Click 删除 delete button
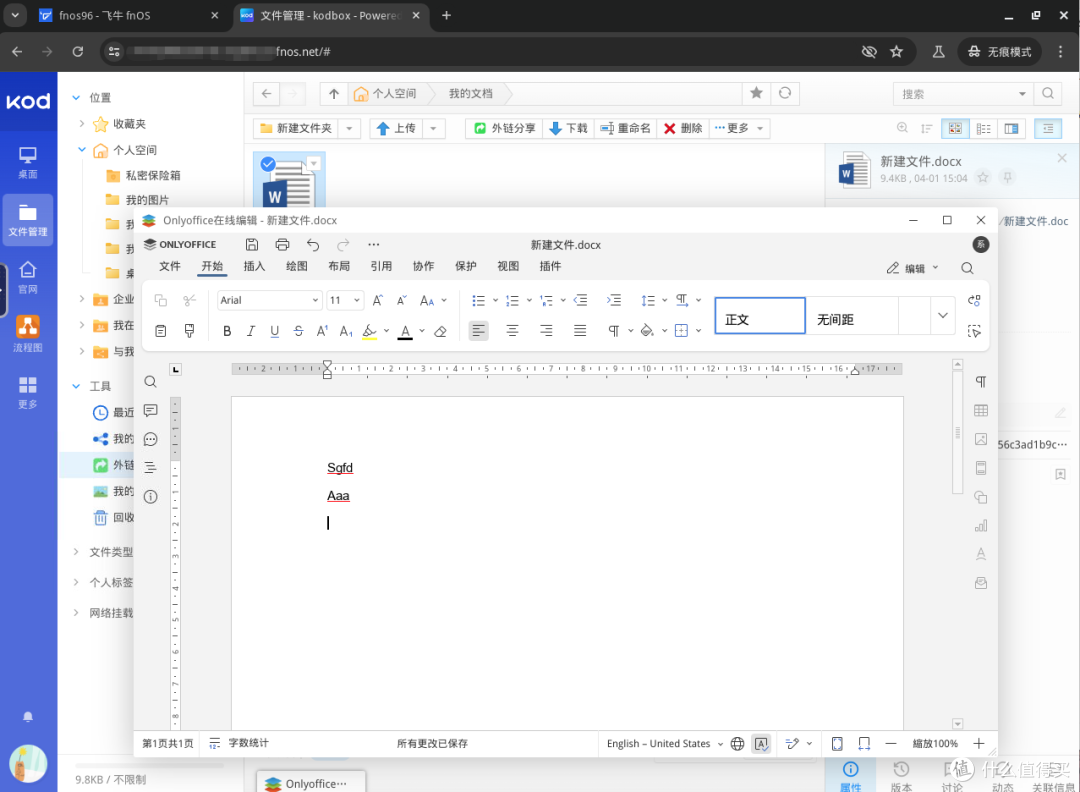1080x792 pixels. pyautogui.click(x=683, y=129)
